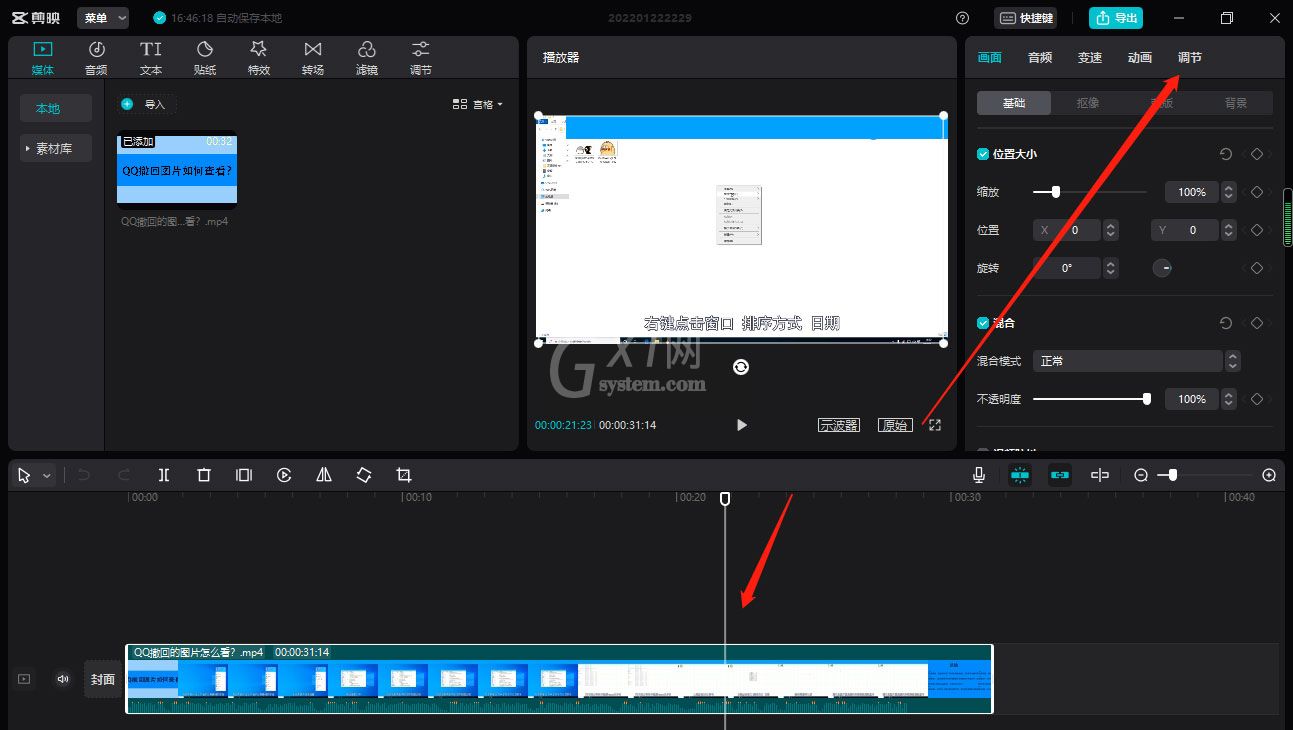Open the 菜单 menu dropdown

(103, 18)
